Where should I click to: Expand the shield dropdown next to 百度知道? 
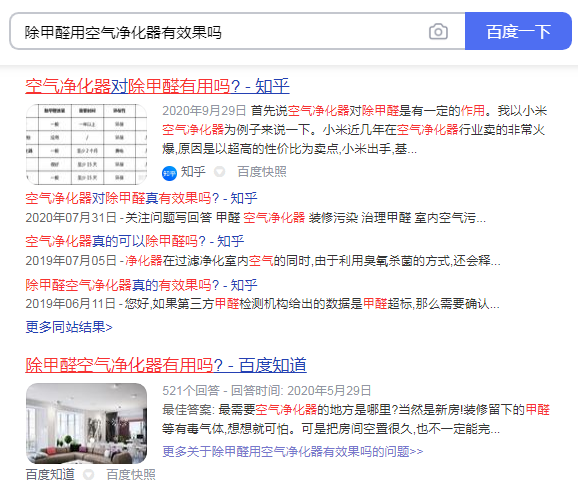coord(88,474)
